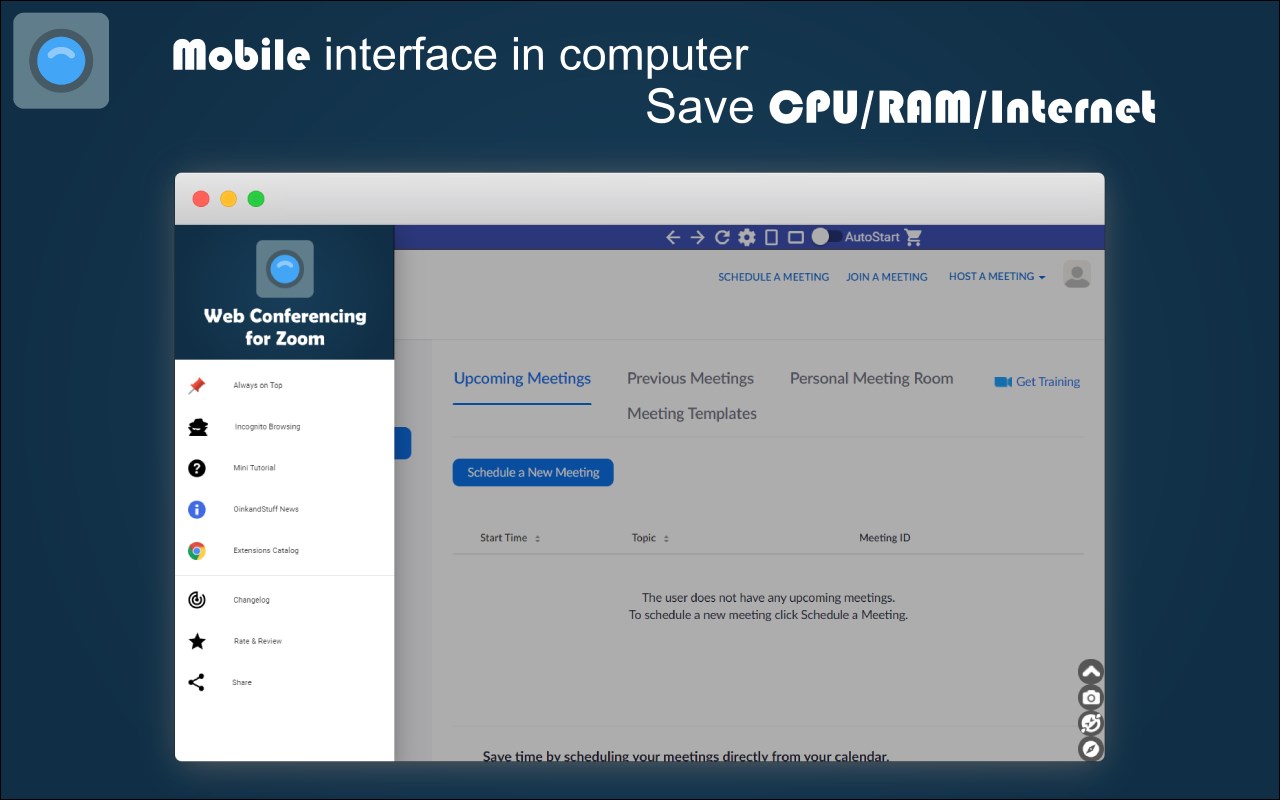Click the Chrome Extensions Catalog icon
1280x800 pixels.
click(197, 550)
